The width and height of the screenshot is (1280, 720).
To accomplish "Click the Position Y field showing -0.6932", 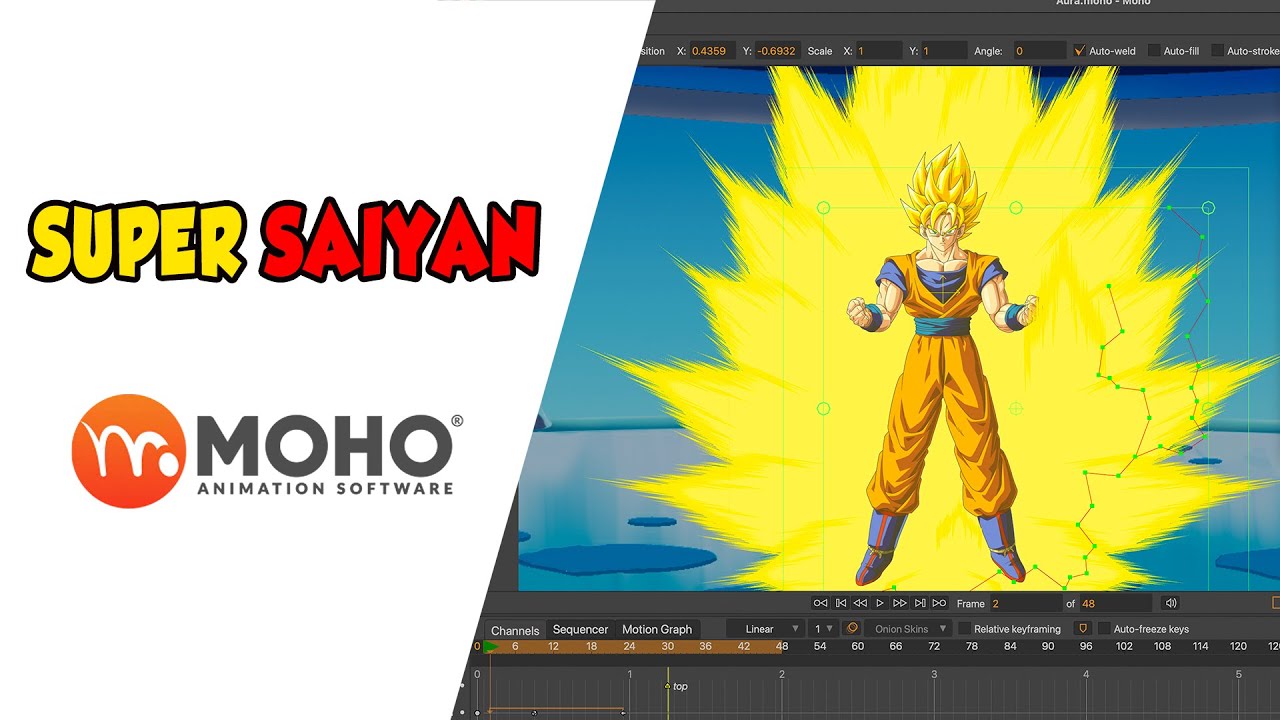I will click(x=777, y=51).
